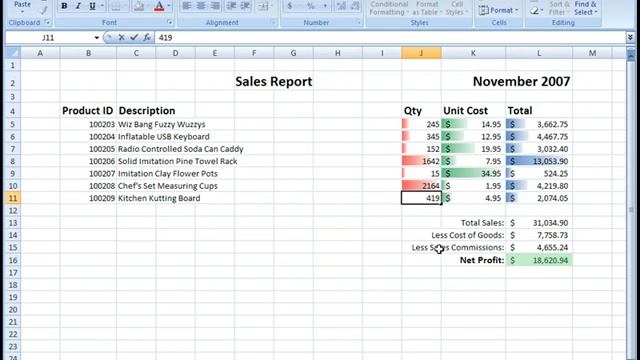This screenshot has height=360, width=640.
Task: Select Kitchen Kutting Board cell
Action: tap(159, 198)
